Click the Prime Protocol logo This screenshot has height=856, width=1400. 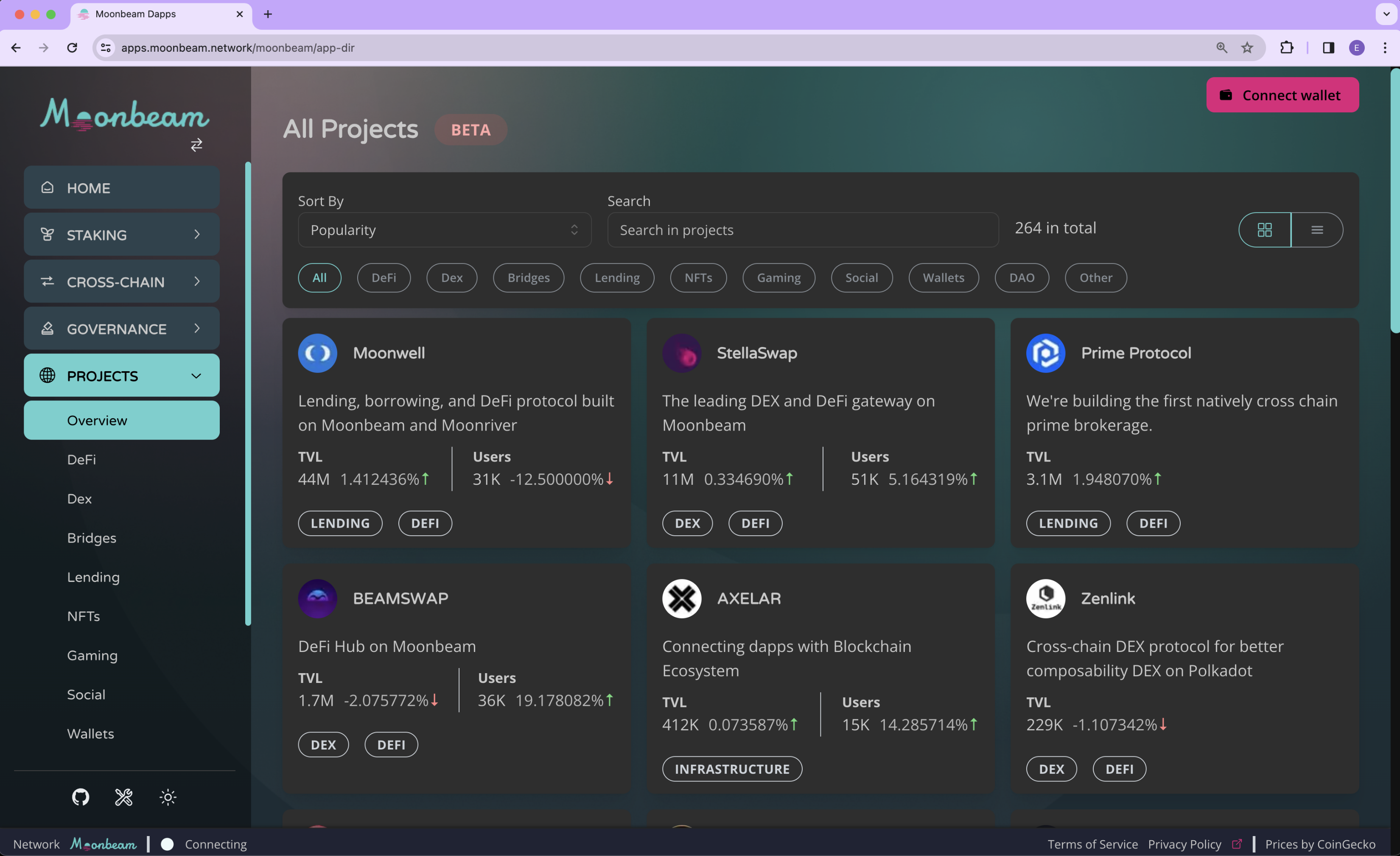point(1045,353)
